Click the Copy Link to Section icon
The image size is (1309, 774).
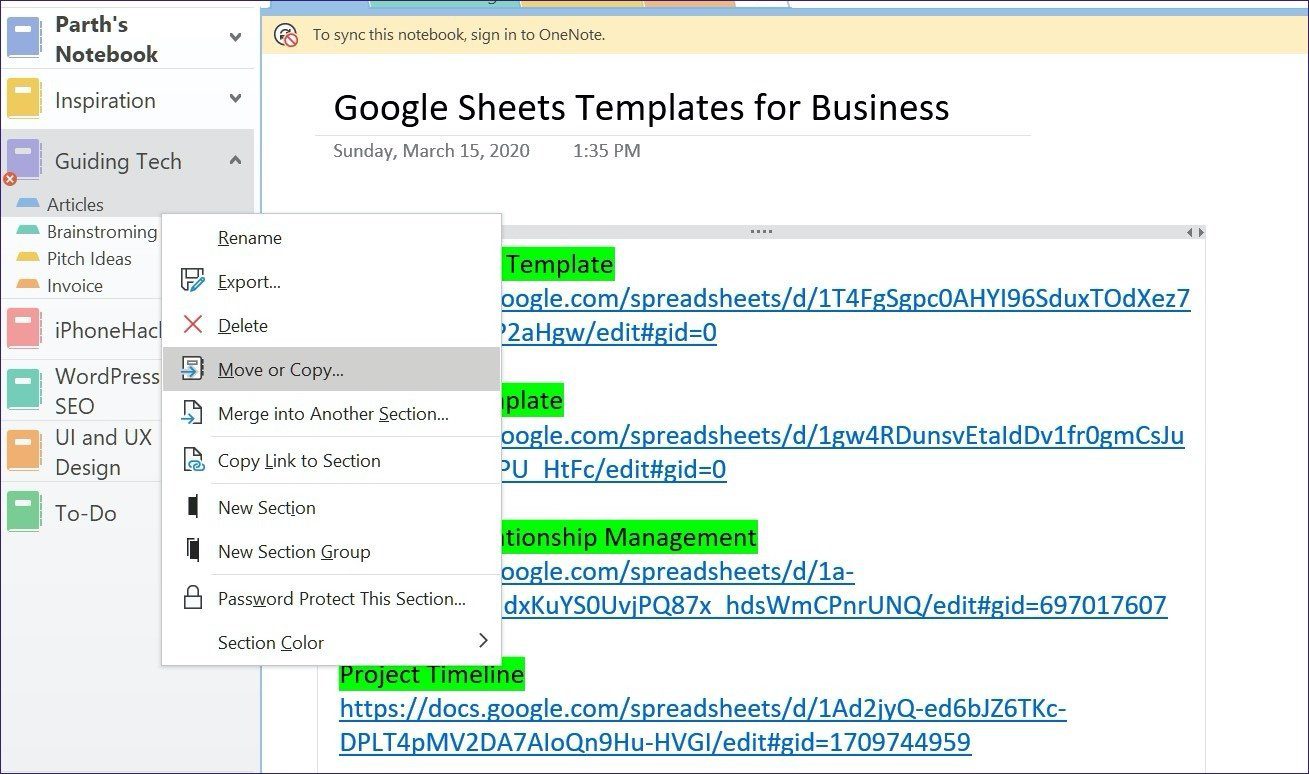tap(192, 460)
